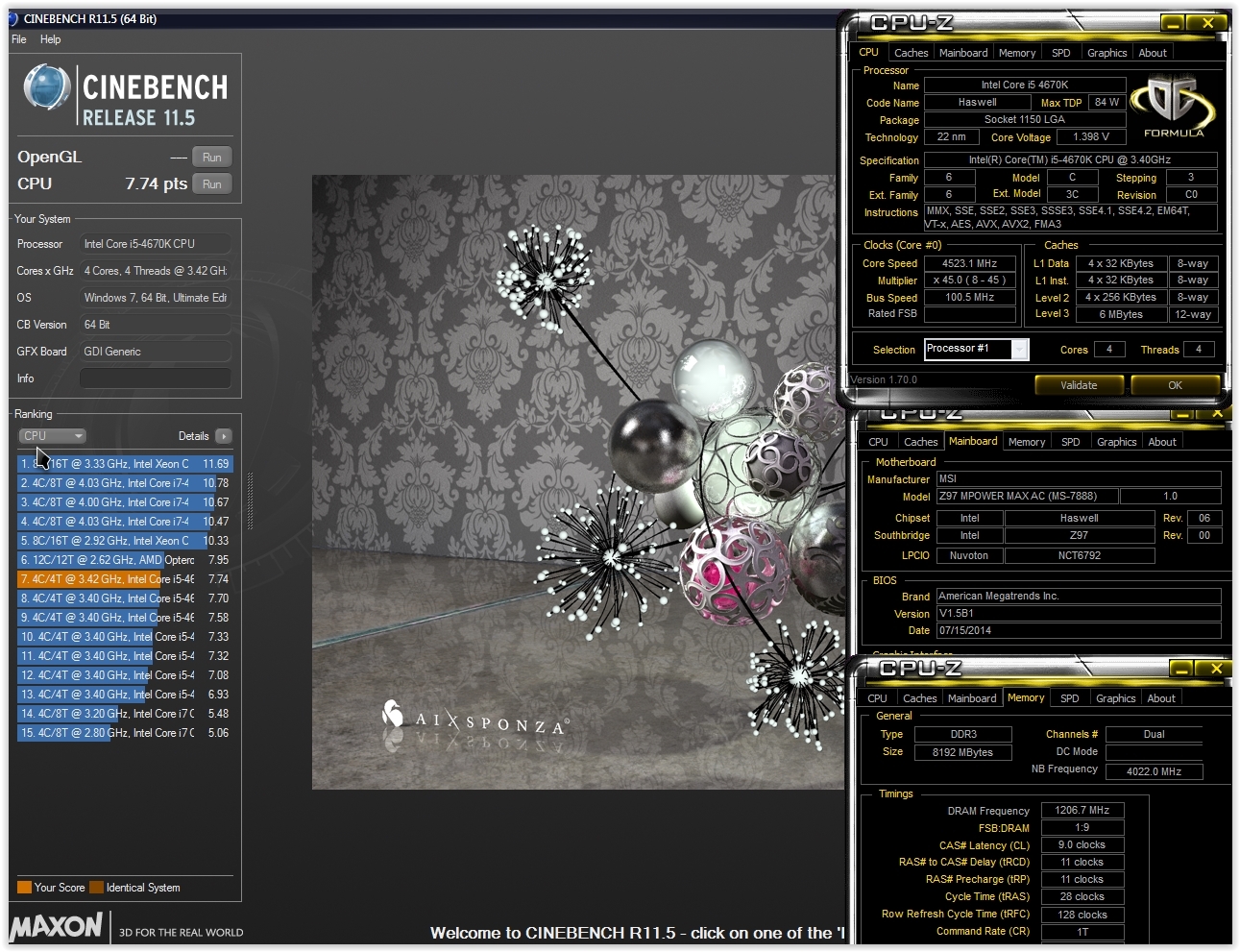This screenshot has height=952, width=1240.
Task: Switch middle CPU-Z window to Caches tab
Action: click(x=920, y=442)
